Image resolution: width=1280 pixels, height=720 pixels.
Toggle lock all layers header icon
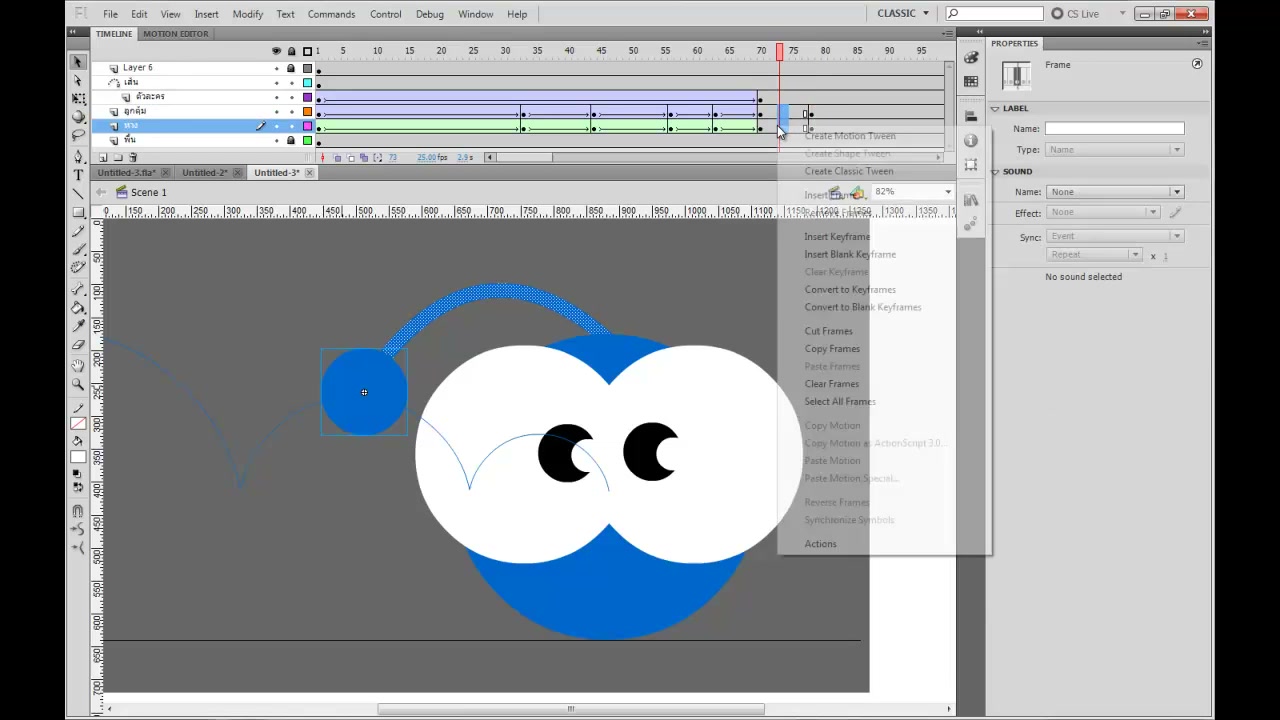pyautogui.click(x=292, y=51)
